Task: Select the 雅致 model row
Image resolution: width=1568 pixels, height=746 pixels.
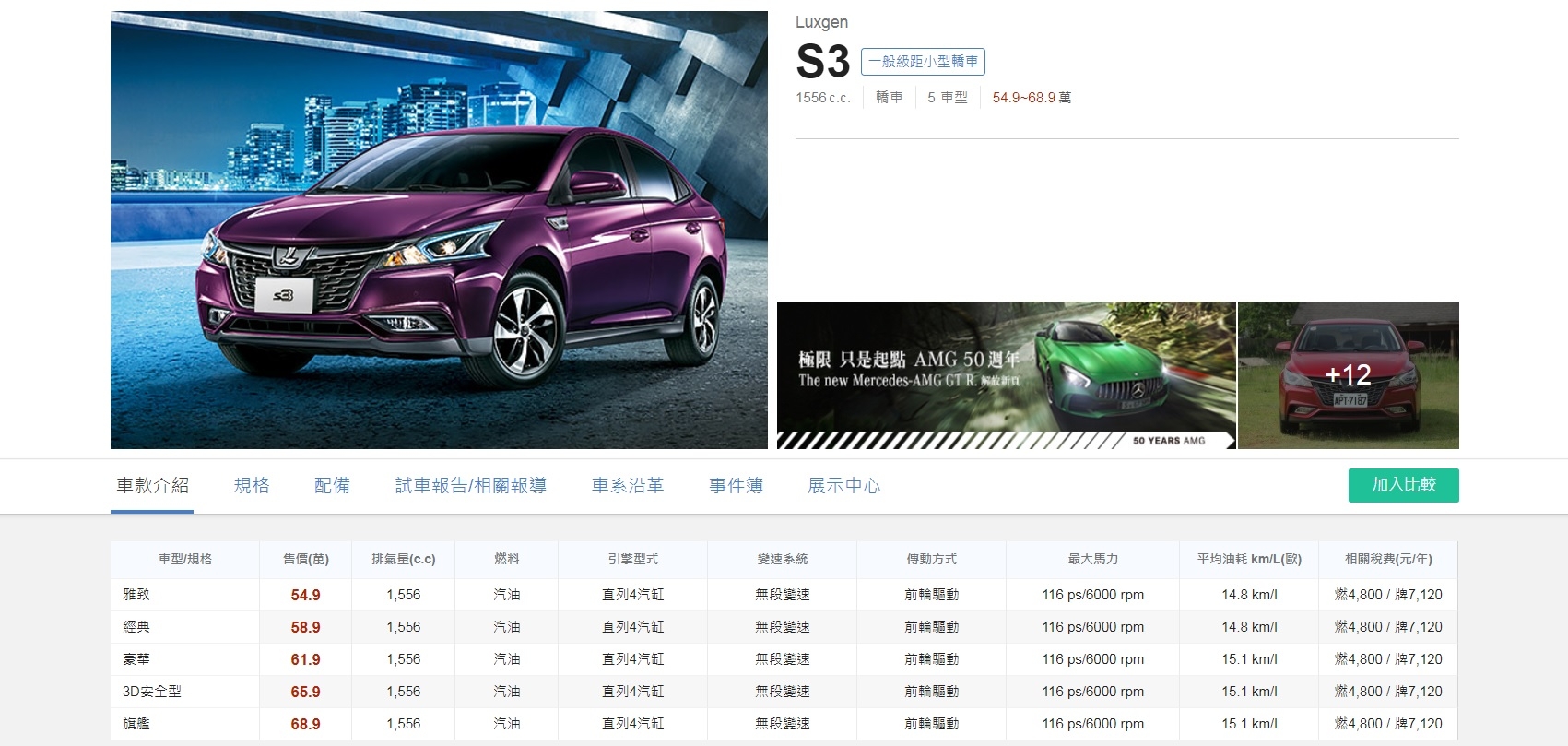Action: pos(784,595)
